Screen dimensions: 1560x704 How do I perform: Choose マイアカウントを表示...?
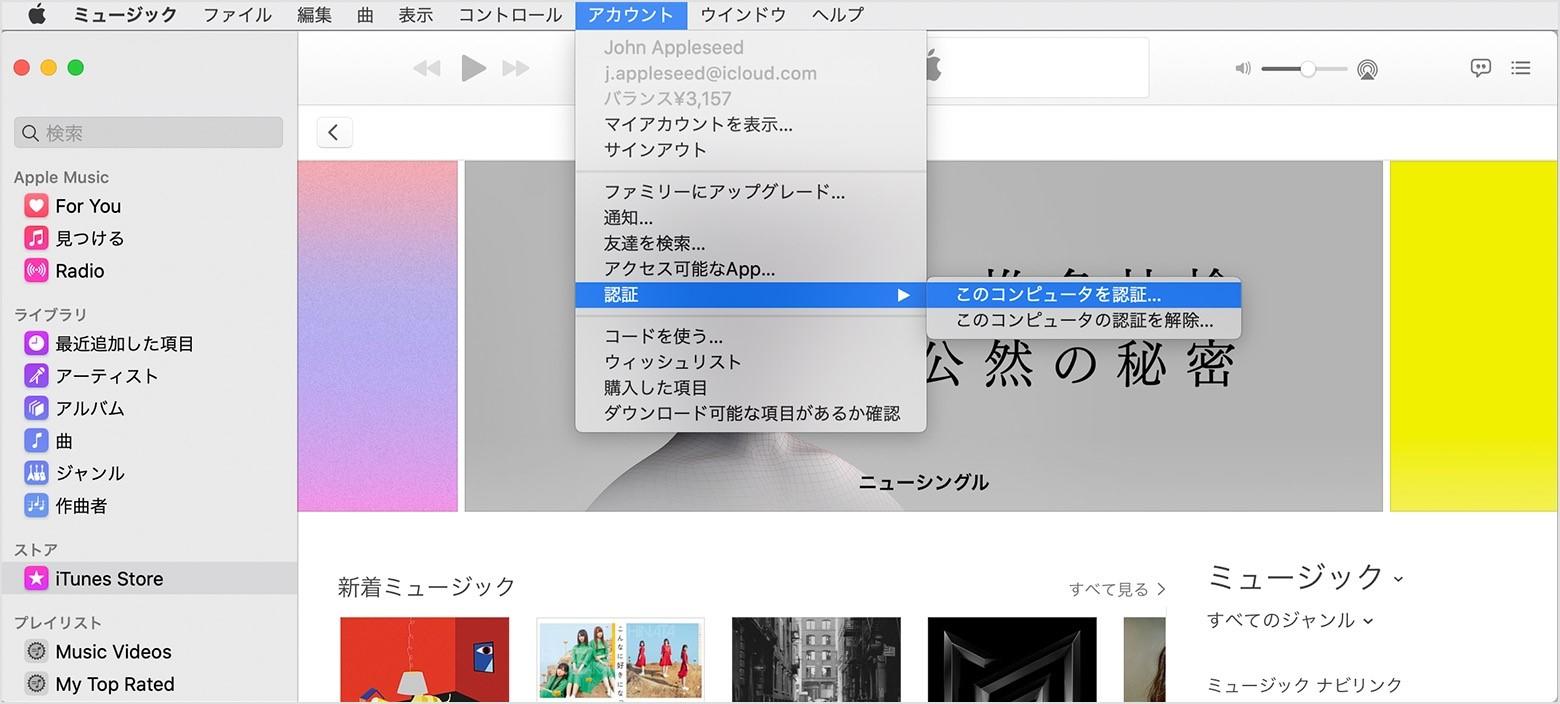(751, 124)
